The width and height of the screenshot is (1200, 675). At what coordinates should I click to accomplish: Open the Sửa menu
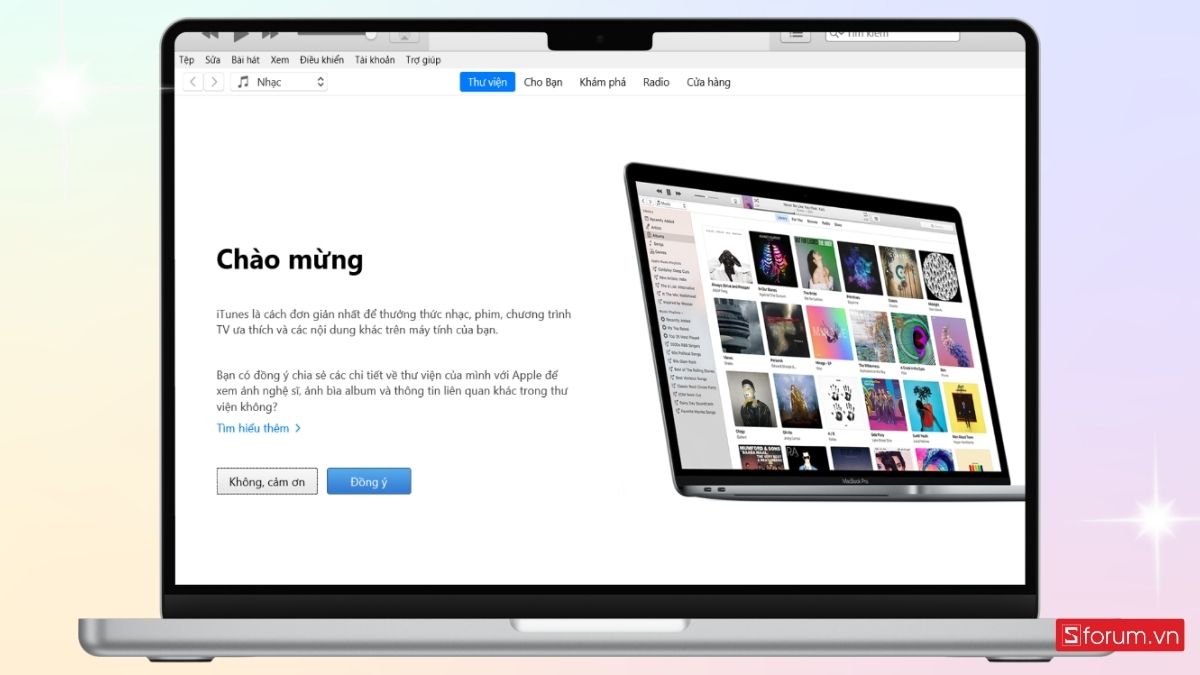[x=213, y=60]
